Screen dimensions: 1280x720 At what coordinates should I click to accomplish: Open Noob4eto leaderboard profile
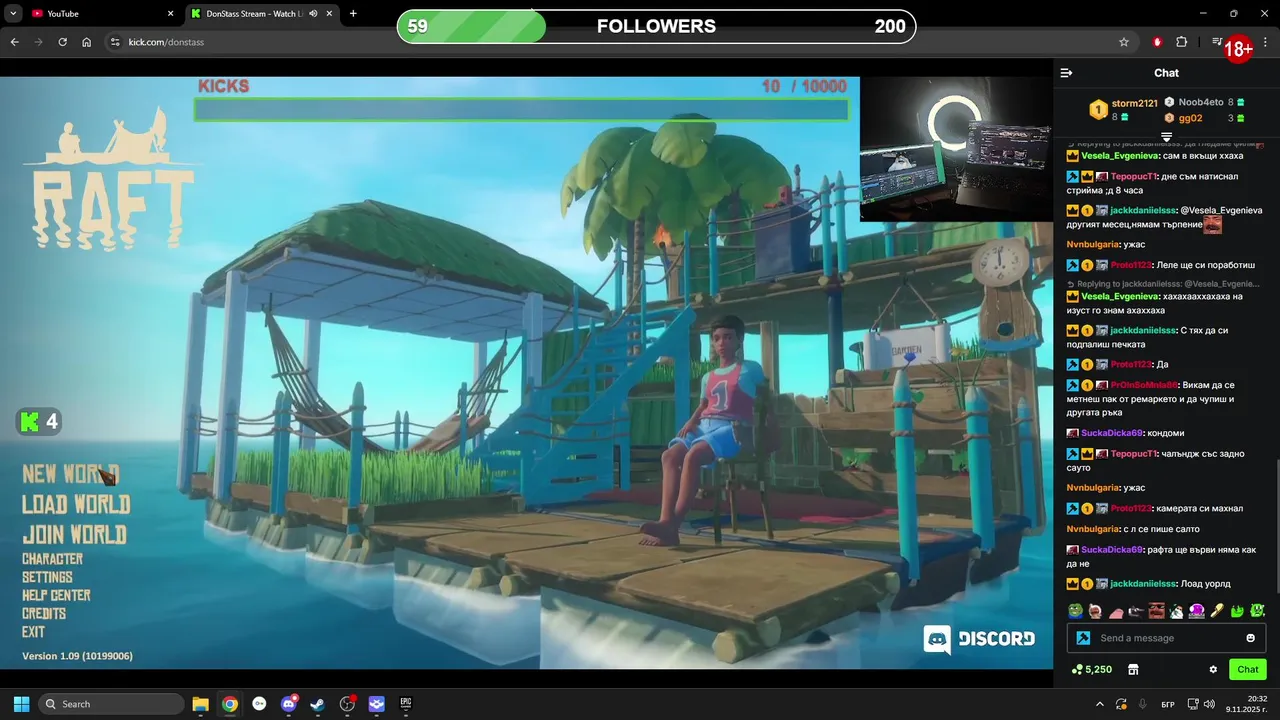(1200, 102)
